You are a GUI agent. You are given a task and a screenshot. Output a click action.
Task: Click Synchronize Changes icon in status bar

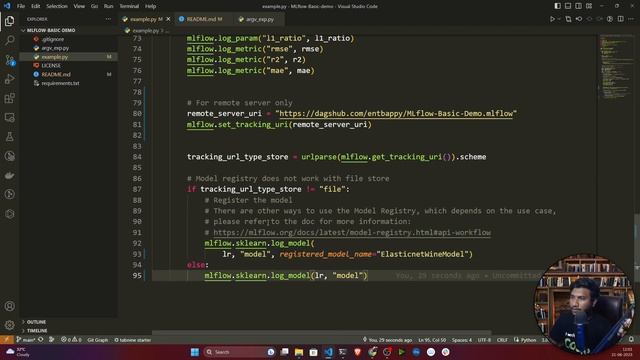[x=40, y=340]
